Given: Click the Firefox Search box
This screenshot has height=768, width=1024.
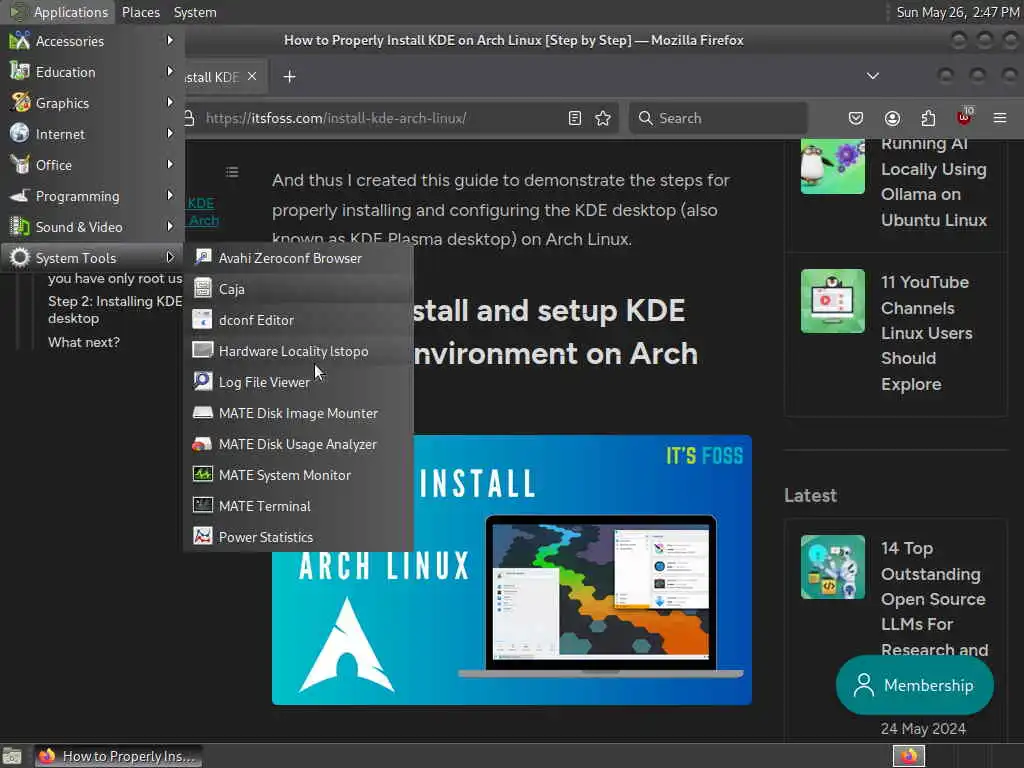Looking at the screenshot, I should tap(718, 118).
